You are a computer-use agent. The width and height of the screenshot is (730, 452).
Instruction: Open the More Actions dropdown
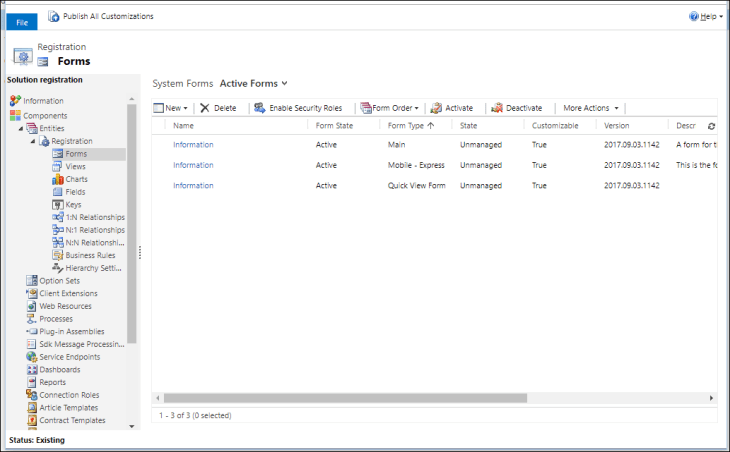(x=590, y=108)
